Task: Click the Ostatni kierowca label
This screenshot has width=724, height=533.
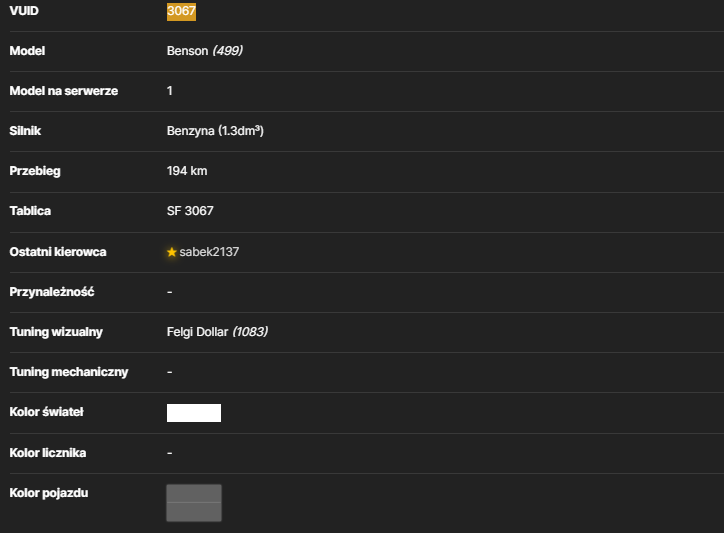Action: tap(58, 252)
